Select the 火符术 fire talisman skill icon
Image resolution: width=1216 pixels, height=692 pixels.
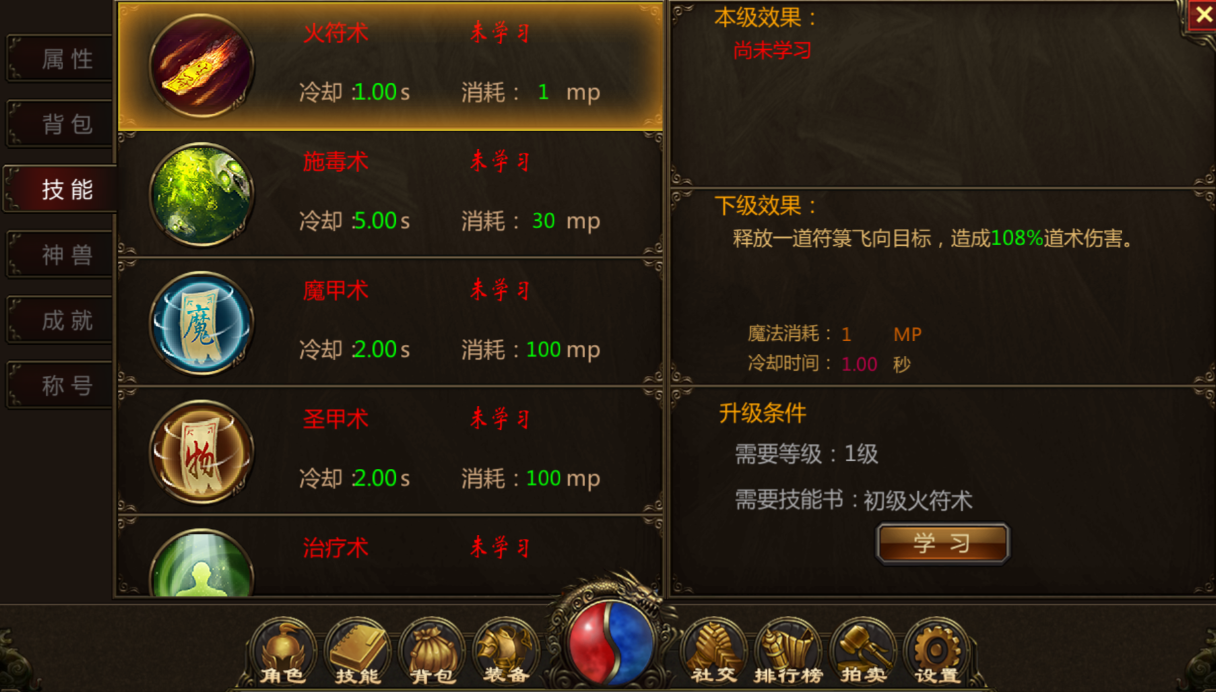pos(202,66)
